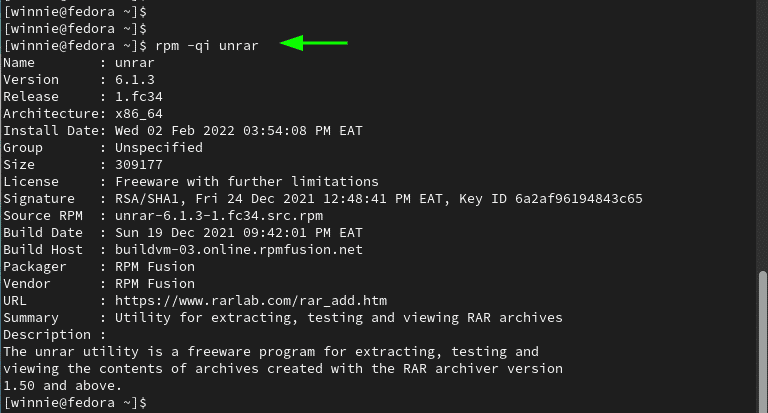Click the Build Date value text

tap(239, 233)
